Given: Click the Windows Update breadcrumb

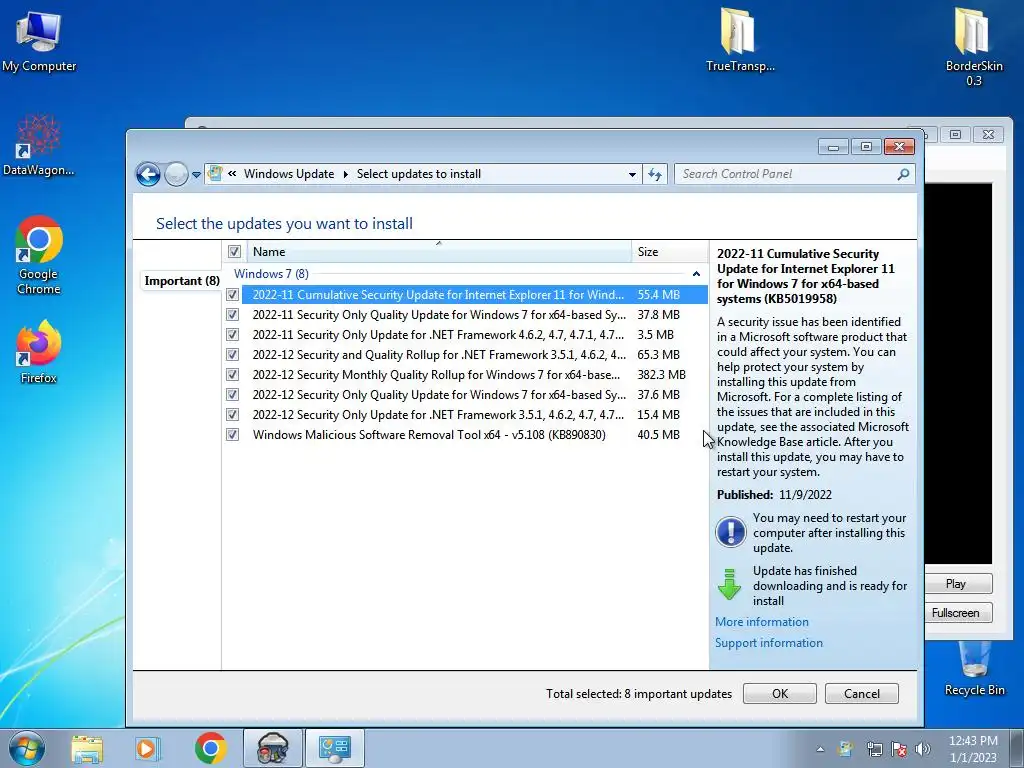Looking at the screenshot, I should point(289,174).
